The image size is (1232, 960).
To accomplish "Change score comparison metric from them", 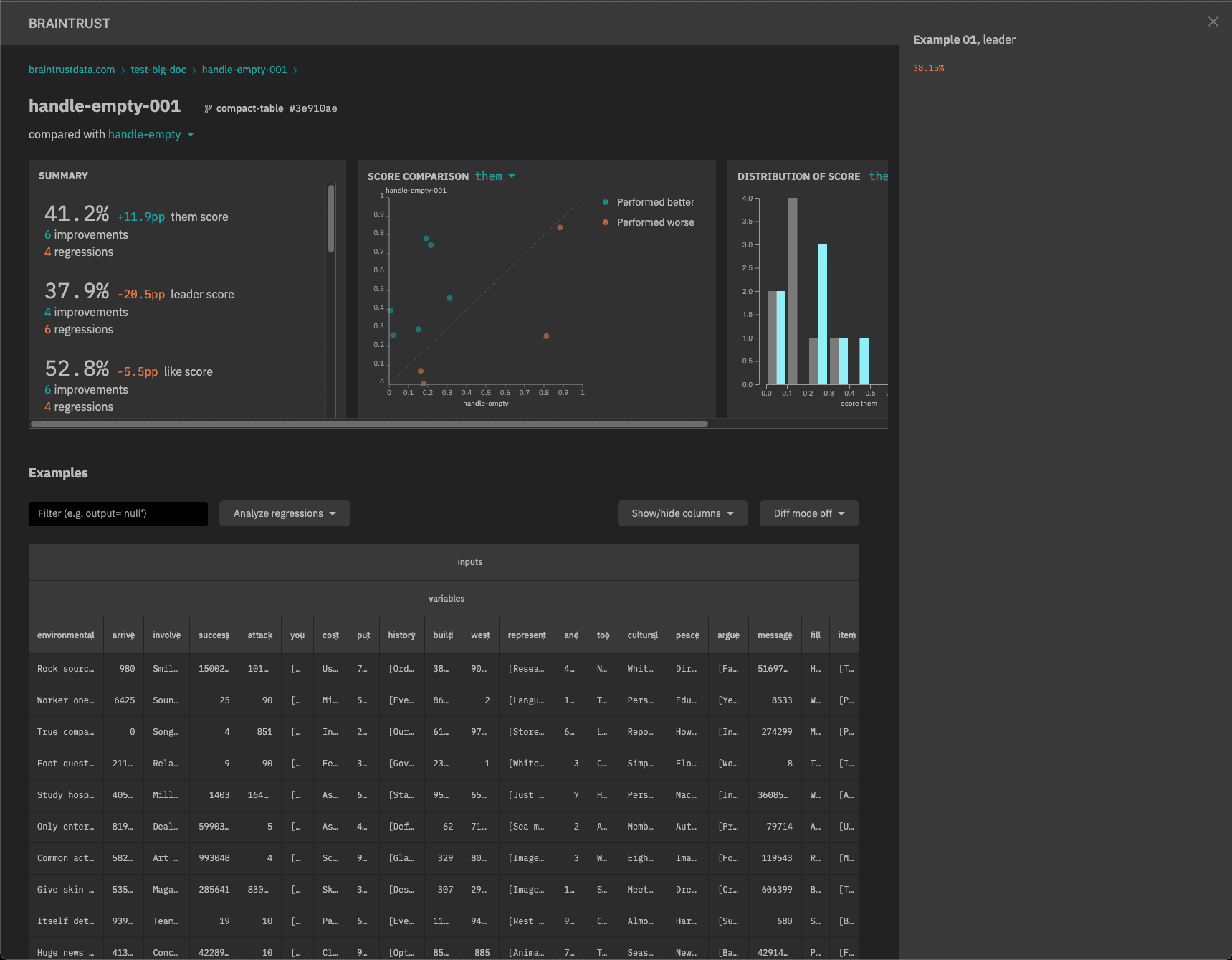I will click(495, 176).
